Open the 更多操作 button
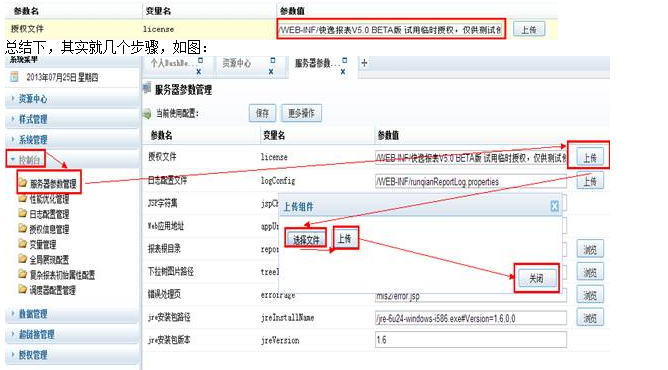This screenshot has width=668, height=370. (x=301, y=113)
